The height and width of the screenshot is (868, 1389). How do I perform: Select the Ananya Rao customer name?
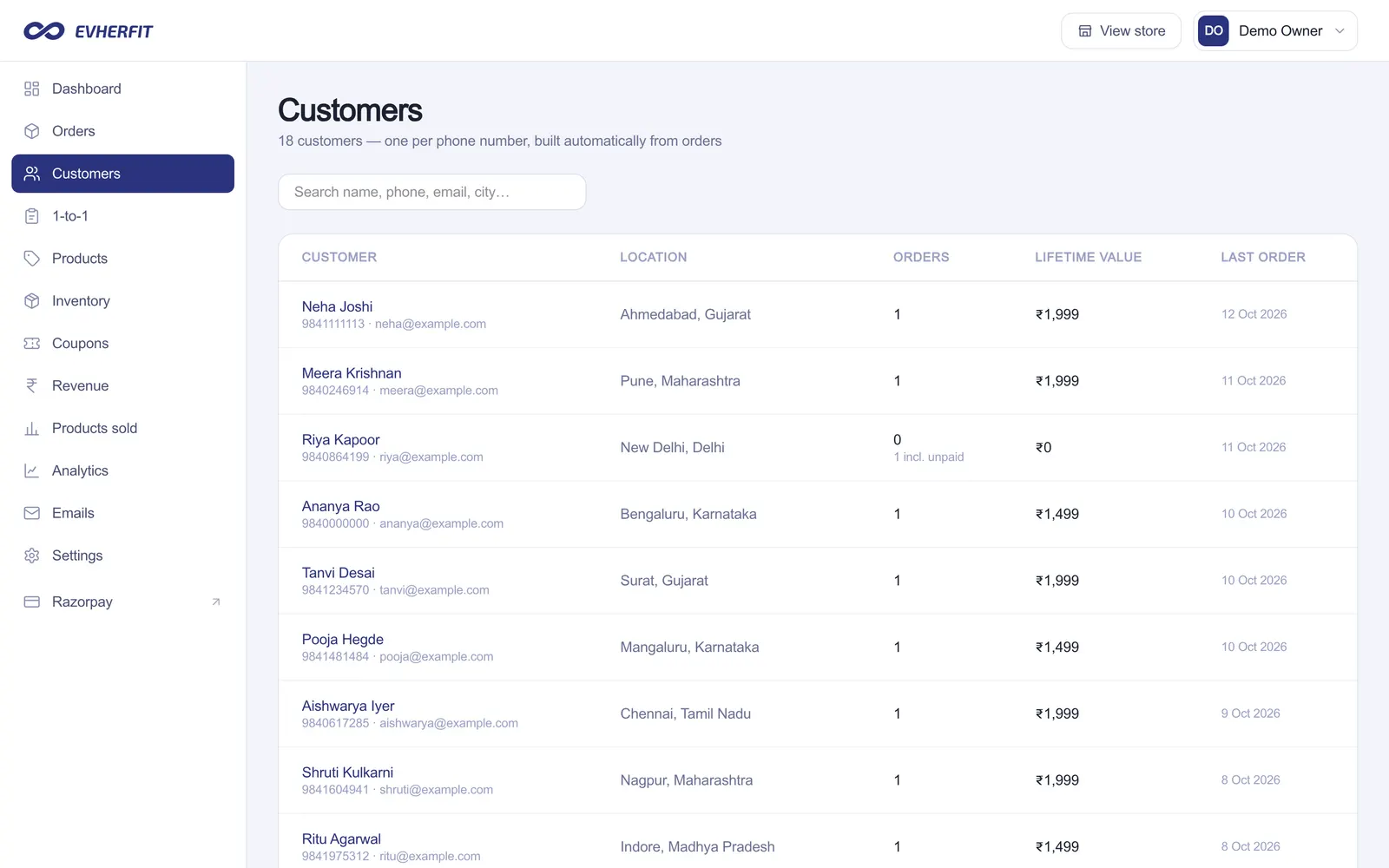pyautogui.click(x=340, y=506)
